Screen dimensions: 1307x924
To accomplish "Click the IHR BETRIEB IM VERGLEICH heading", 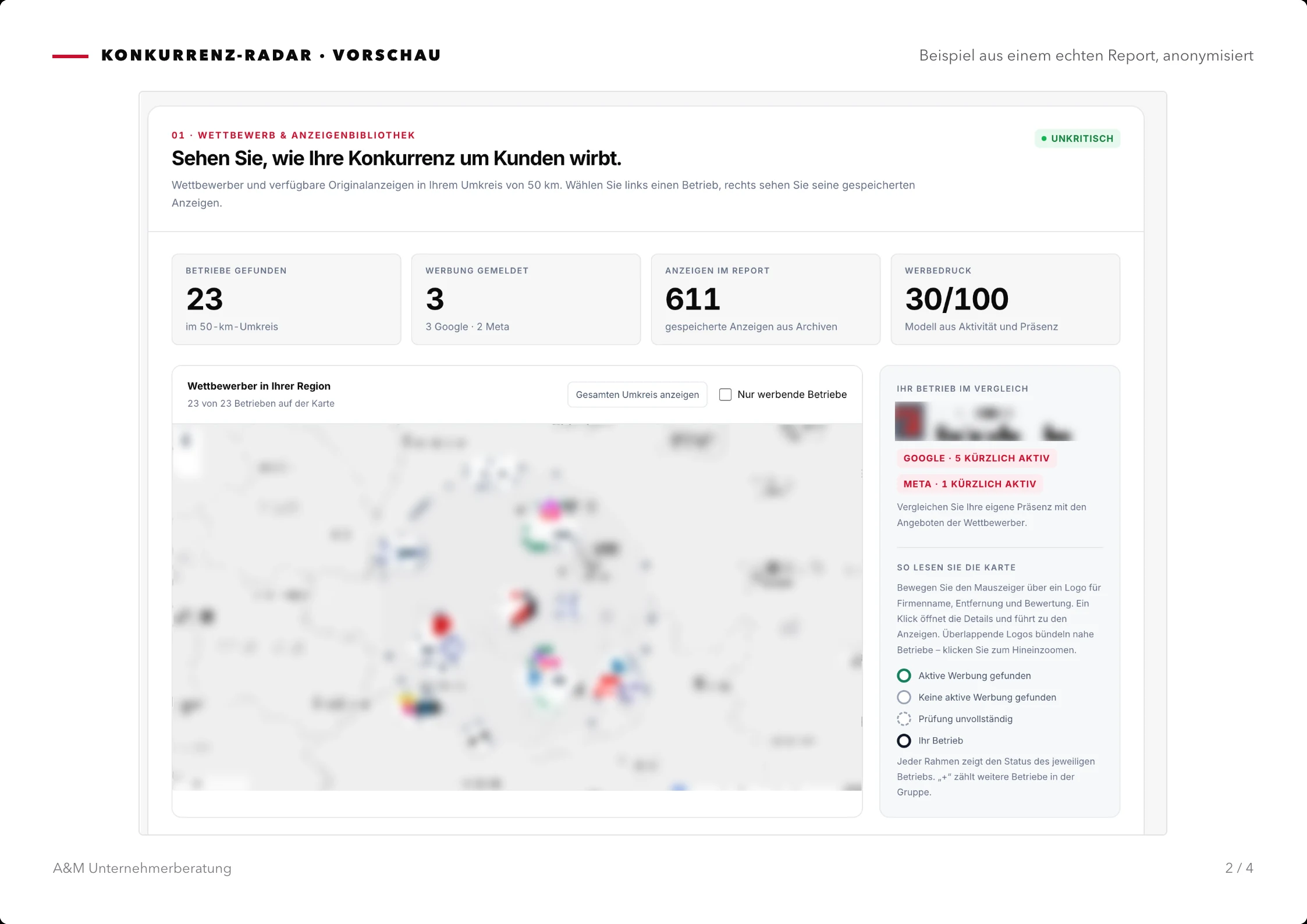I will [x=963, y=389].
